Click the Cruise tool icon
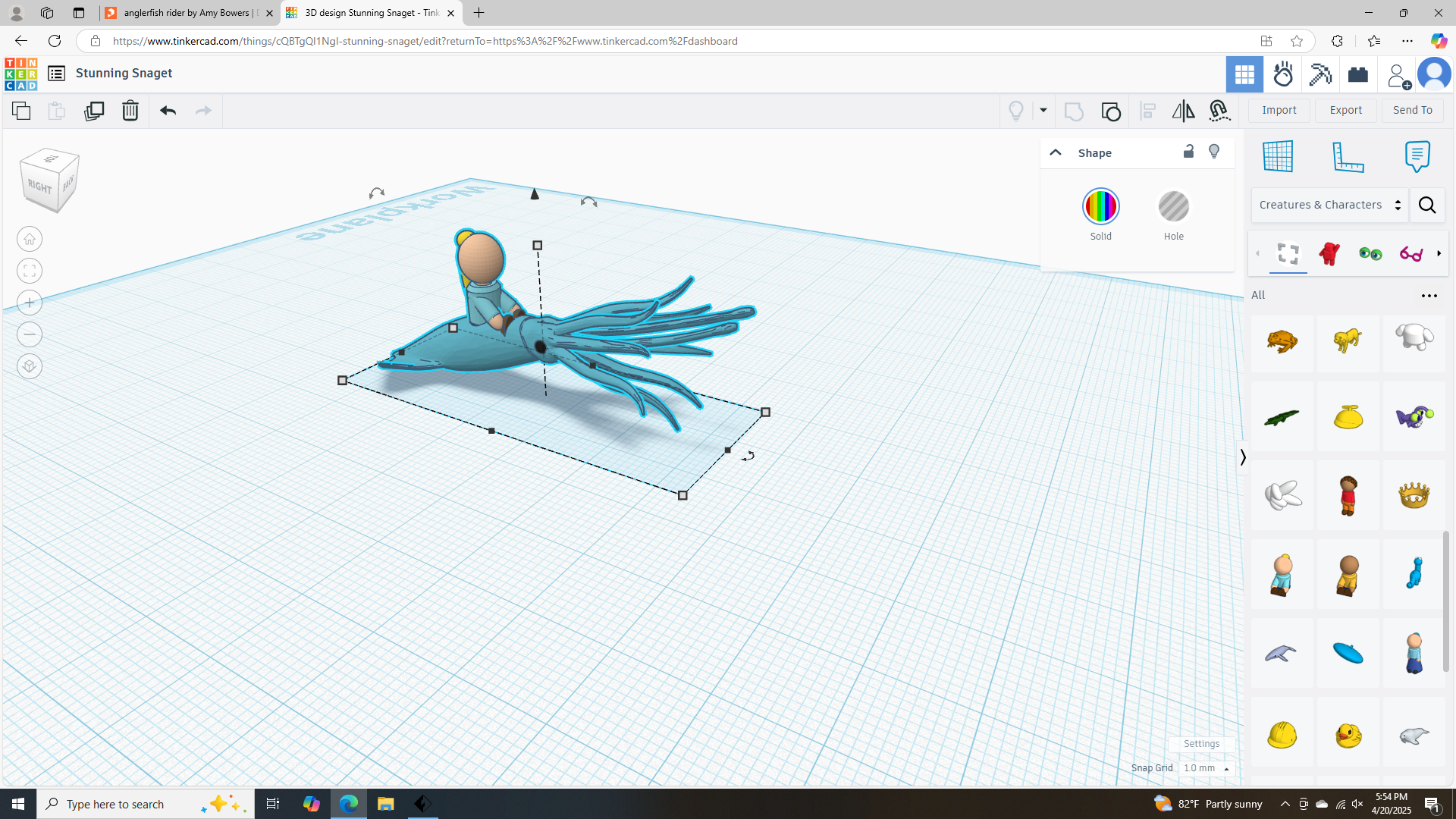This screenshot has width=1456, height=819. (1219, 111)
